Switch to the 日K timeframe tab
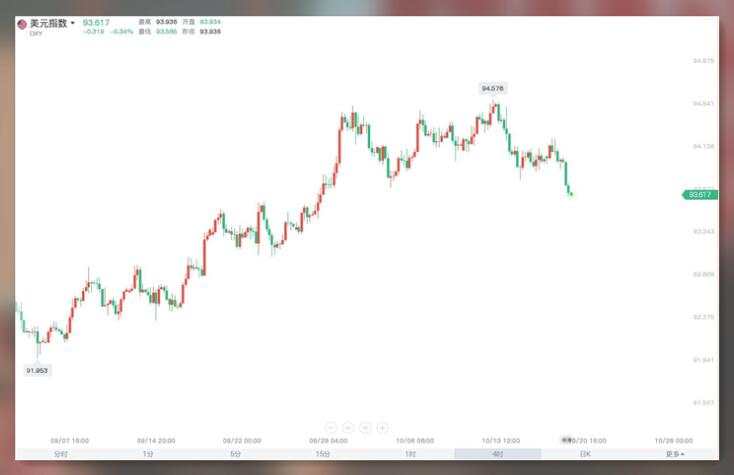This screenshot has width=734, height=475. [x=585, y=454]
